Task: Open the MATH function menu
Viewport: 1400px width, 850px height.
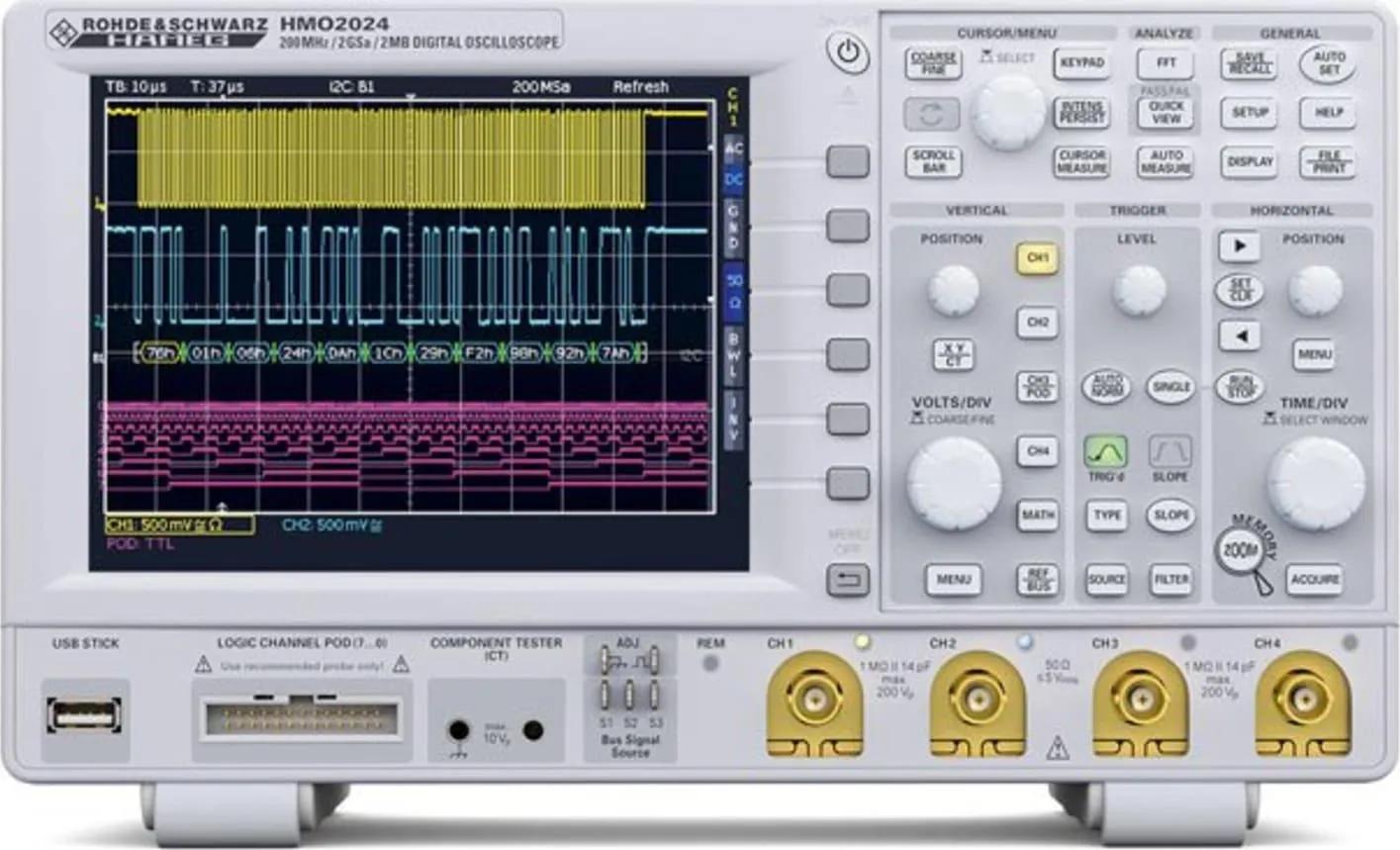Action: coord(1037,516)
